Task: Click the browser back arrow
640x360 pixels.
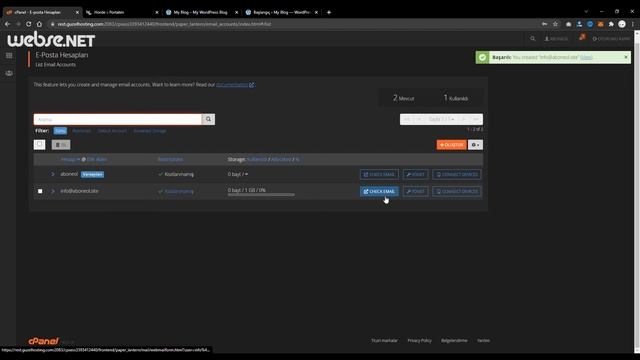Action: (x=7, y=24)
